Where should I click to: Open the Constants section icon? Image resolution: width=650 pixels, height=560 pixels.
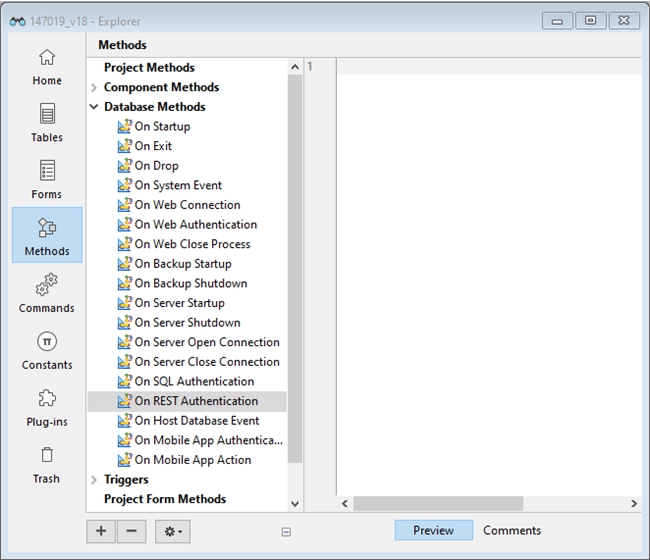tap(47, 343)
